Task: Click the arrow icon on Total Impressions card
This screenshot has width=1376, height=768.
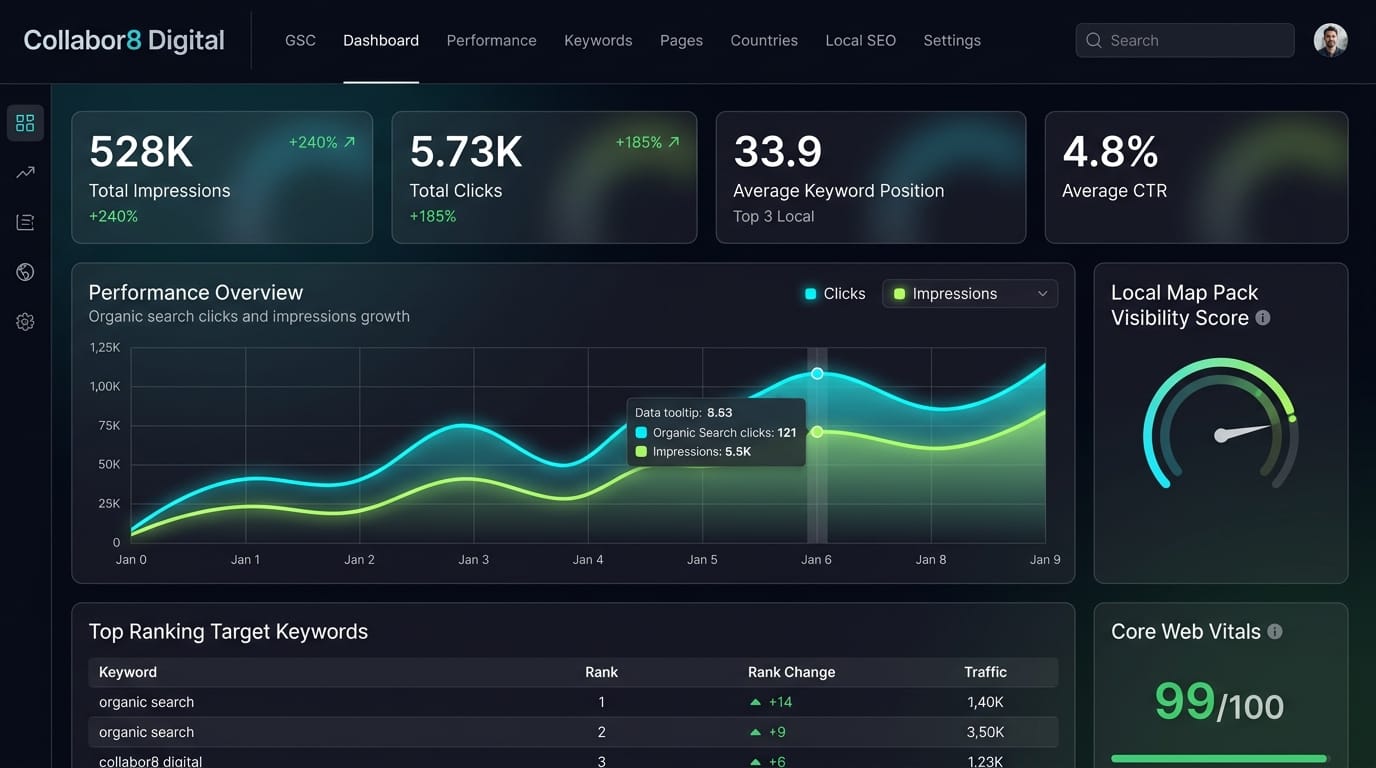Action: coord(349,142)
